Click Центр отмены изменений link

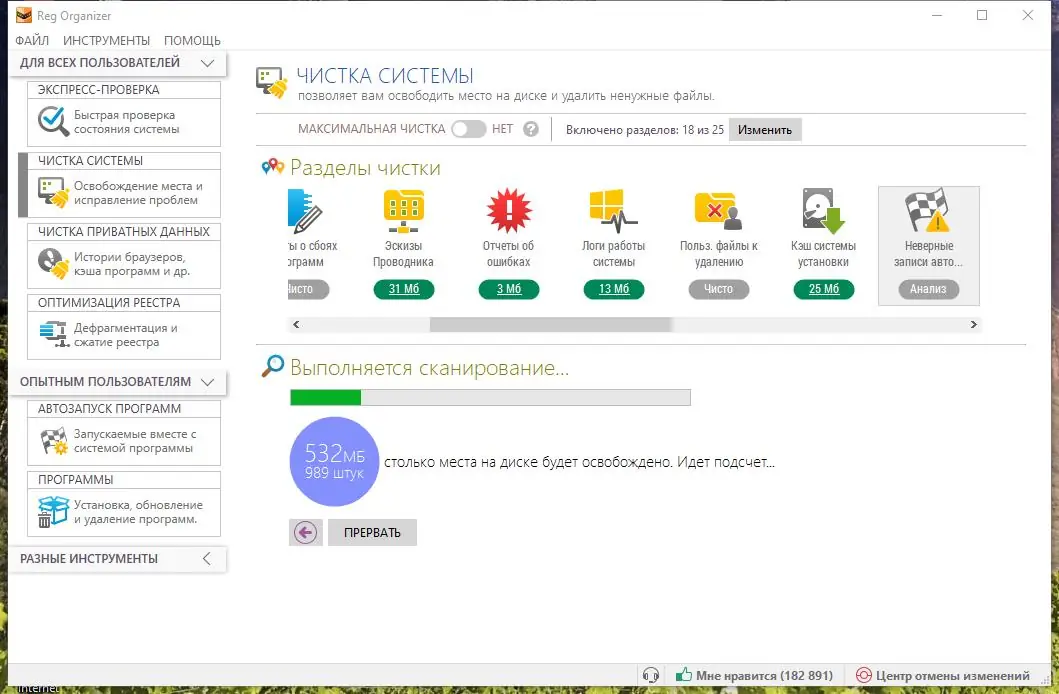[952, 676]
